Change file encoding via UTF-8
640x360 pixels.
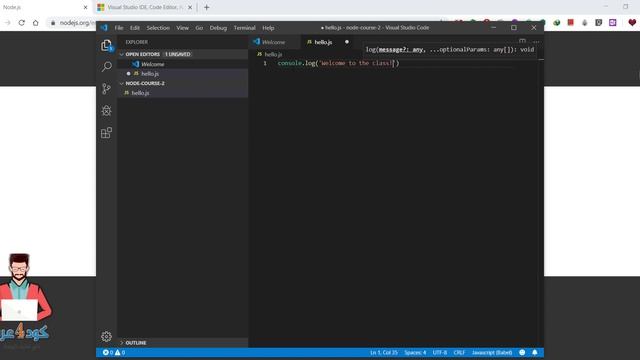pyautogui.click(x=440, y=353)
